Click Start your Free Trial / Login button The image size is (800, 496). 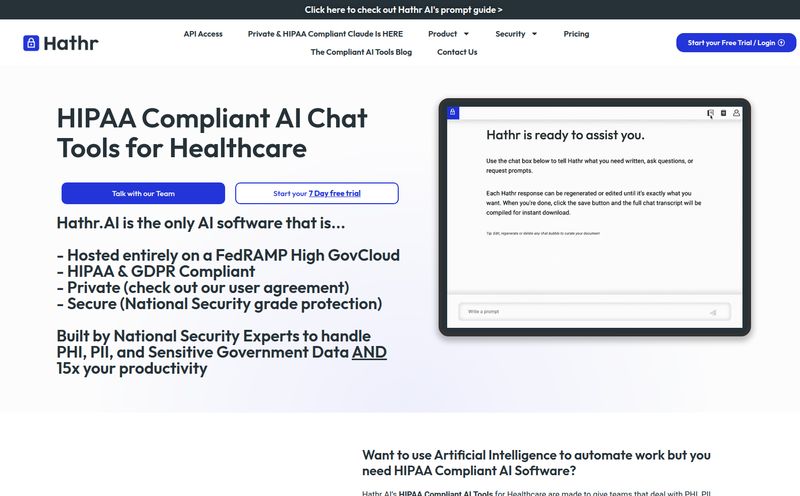[x=736, y=43]
